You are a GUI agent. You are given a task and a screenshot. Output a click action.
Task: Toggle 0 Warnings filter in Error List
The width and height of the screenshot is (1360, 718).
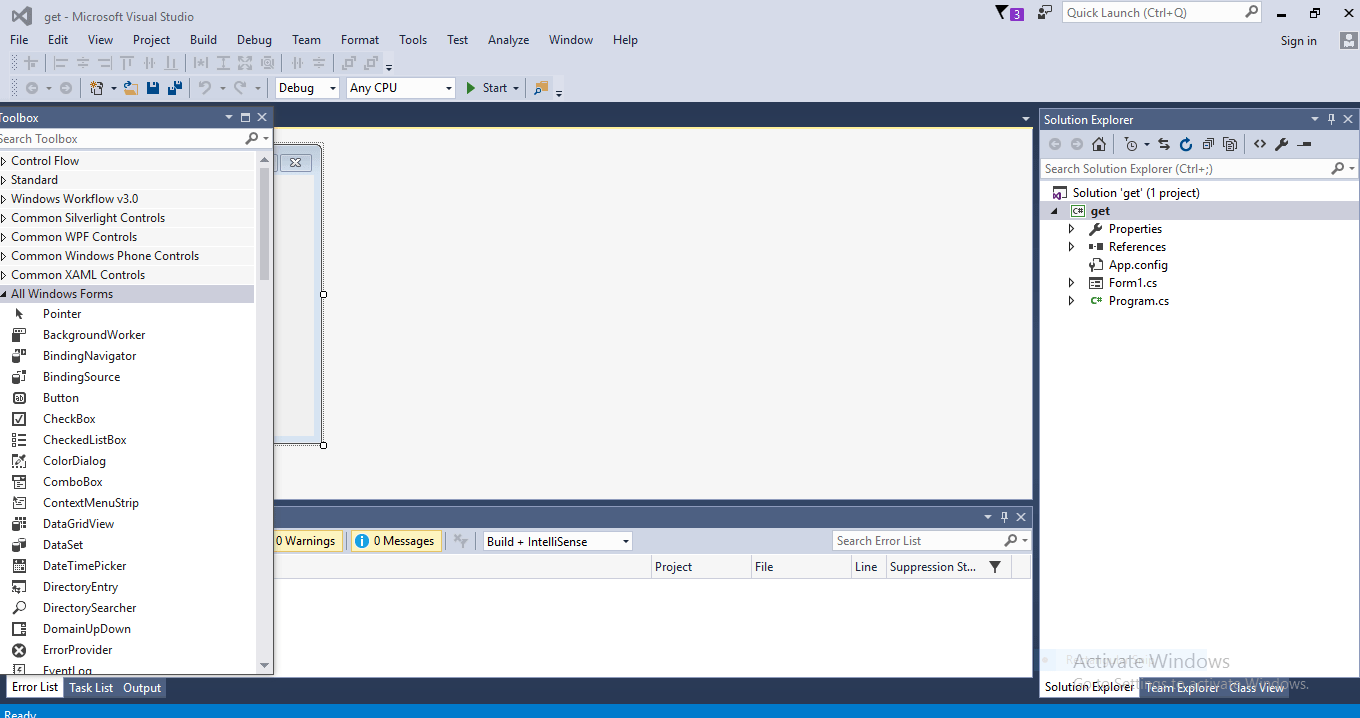[x=307, y=541]
